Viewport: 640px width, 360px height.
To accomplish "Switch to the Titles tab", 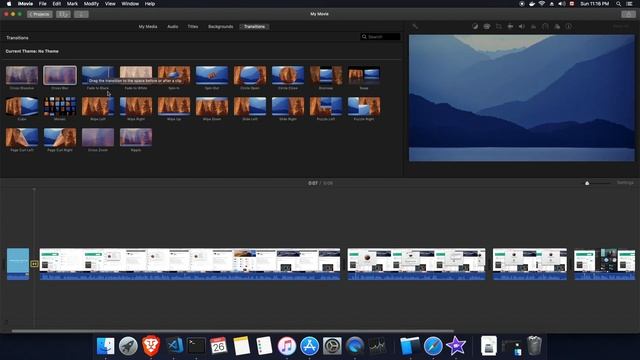I will (x=193, y=27).
